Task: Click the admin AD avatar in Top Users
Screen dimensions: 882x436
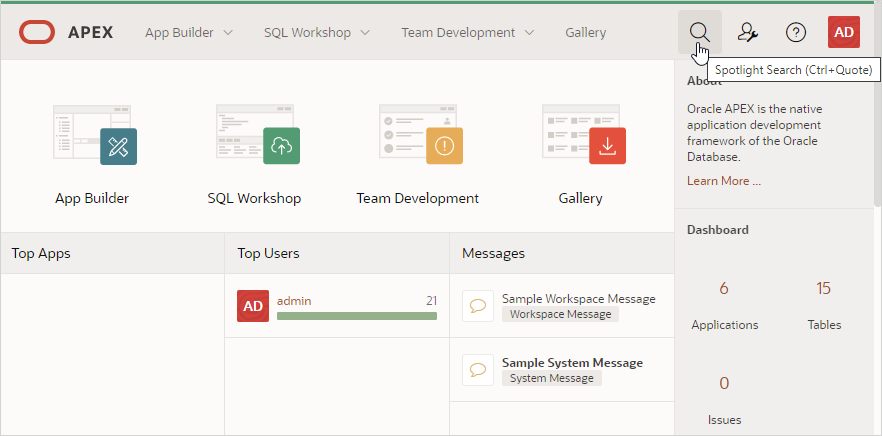Action: point(253,306)
